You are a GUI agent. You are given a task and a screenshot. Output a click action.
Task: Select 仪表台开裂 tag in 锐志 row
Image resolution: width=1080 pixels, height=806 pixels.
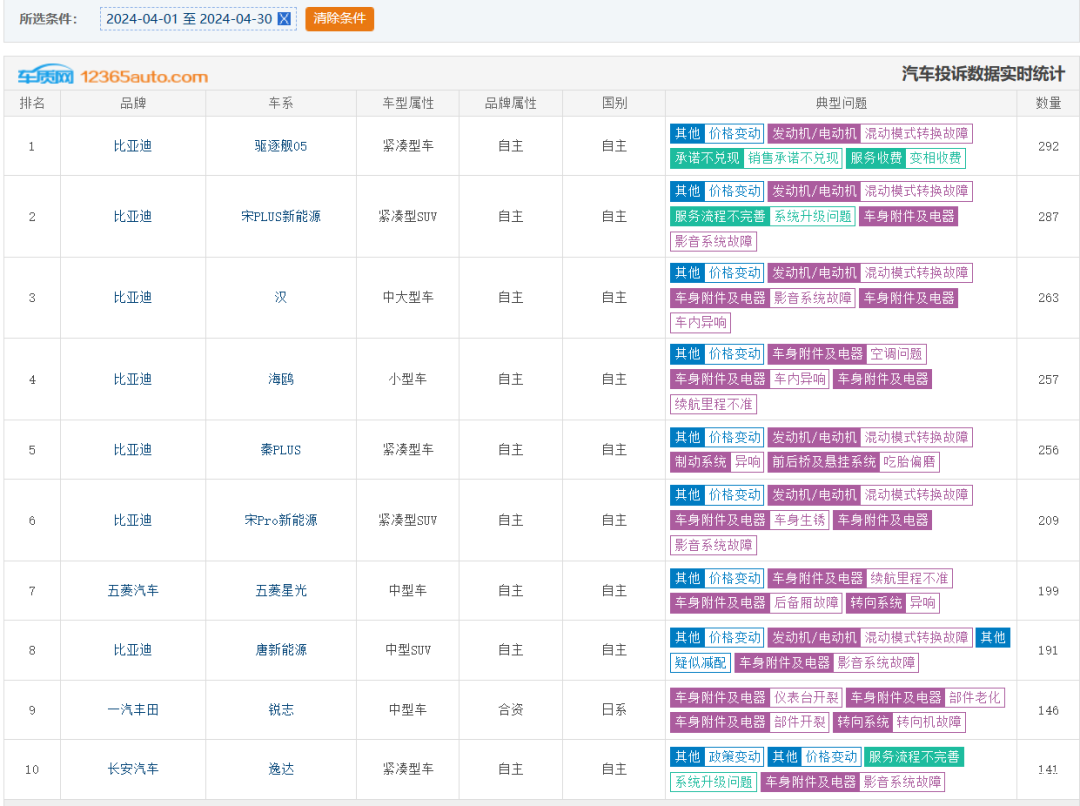(x=806, y=698)
